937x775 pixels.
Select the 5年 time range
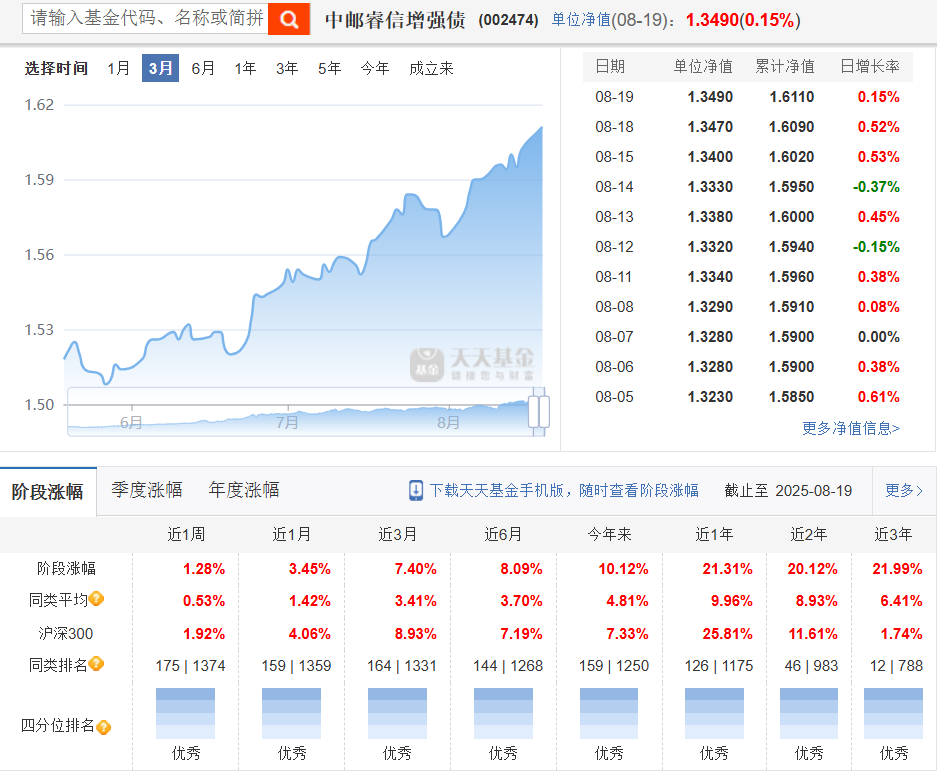point(329,68)
